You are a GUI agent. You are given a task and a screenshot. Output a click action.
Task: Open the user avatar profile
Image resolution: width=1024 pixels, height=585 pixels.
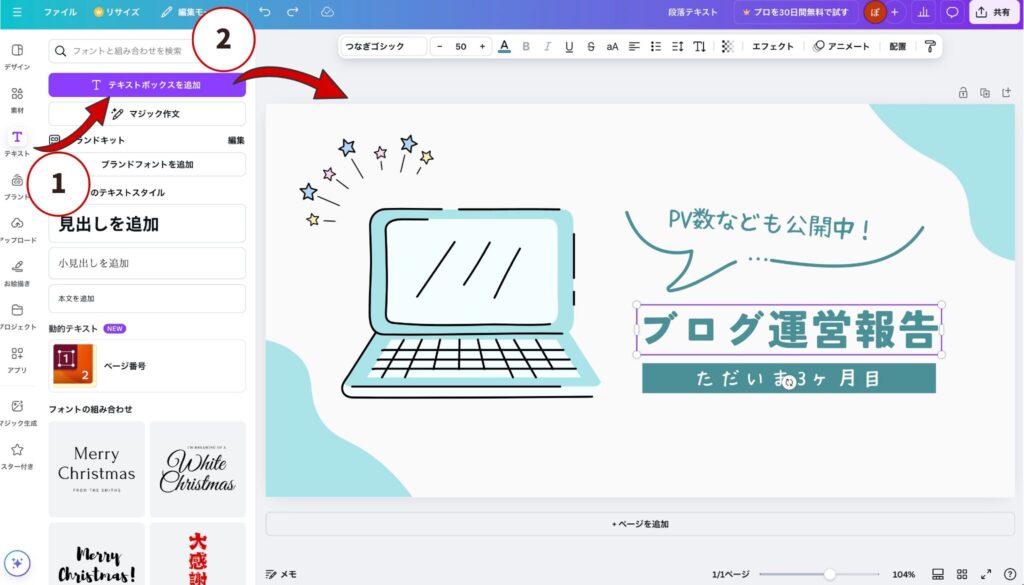(x=874, y=12)
